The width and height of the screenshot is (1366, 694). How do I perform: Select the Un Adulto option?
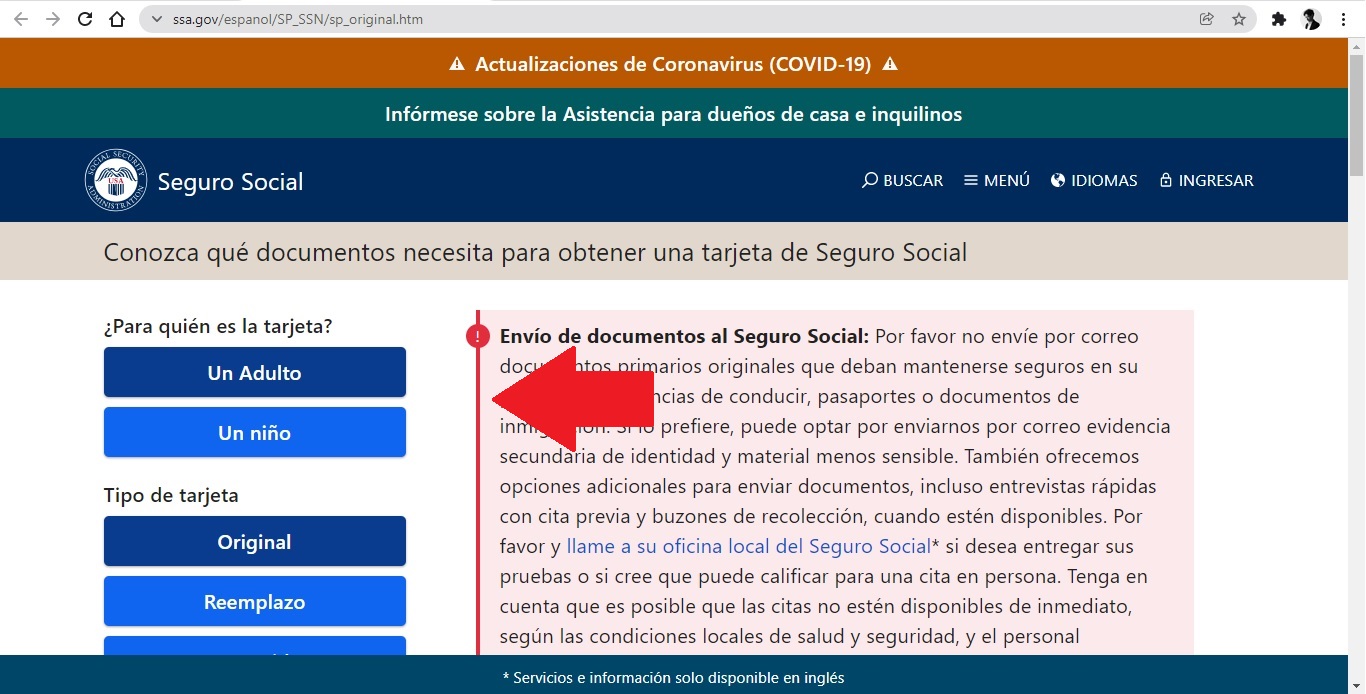pyautogui.click(x=254, y=371)
